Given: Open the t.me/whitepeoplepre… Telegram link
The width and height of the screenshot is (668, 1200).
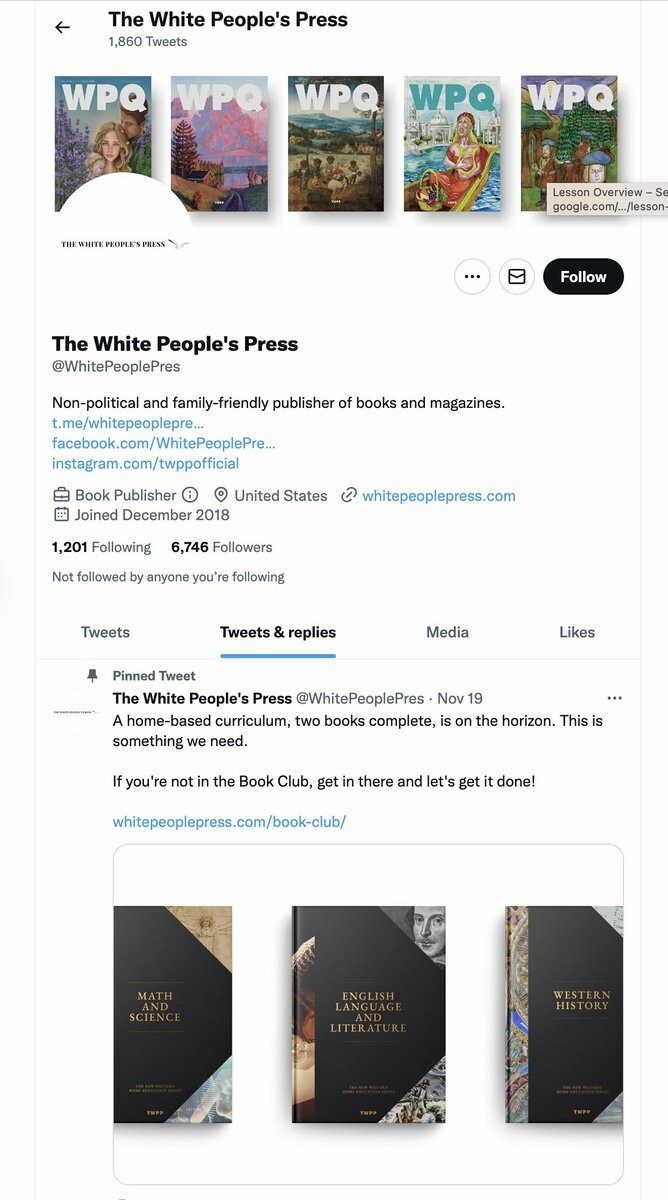Looking at the screenshot, I should pos(128,423).
